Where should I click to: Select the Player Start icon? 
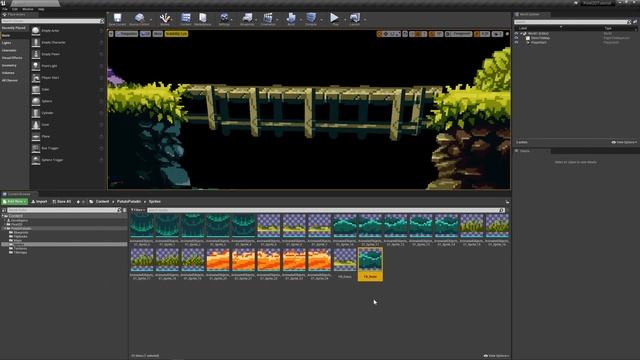click(36, 78)
